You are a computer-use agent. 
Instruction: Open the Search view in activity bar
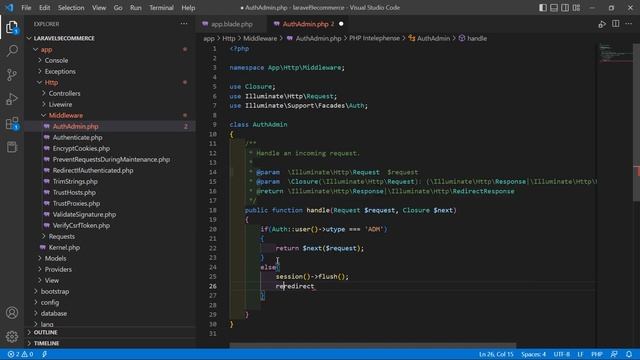click(x=12, y=51)
